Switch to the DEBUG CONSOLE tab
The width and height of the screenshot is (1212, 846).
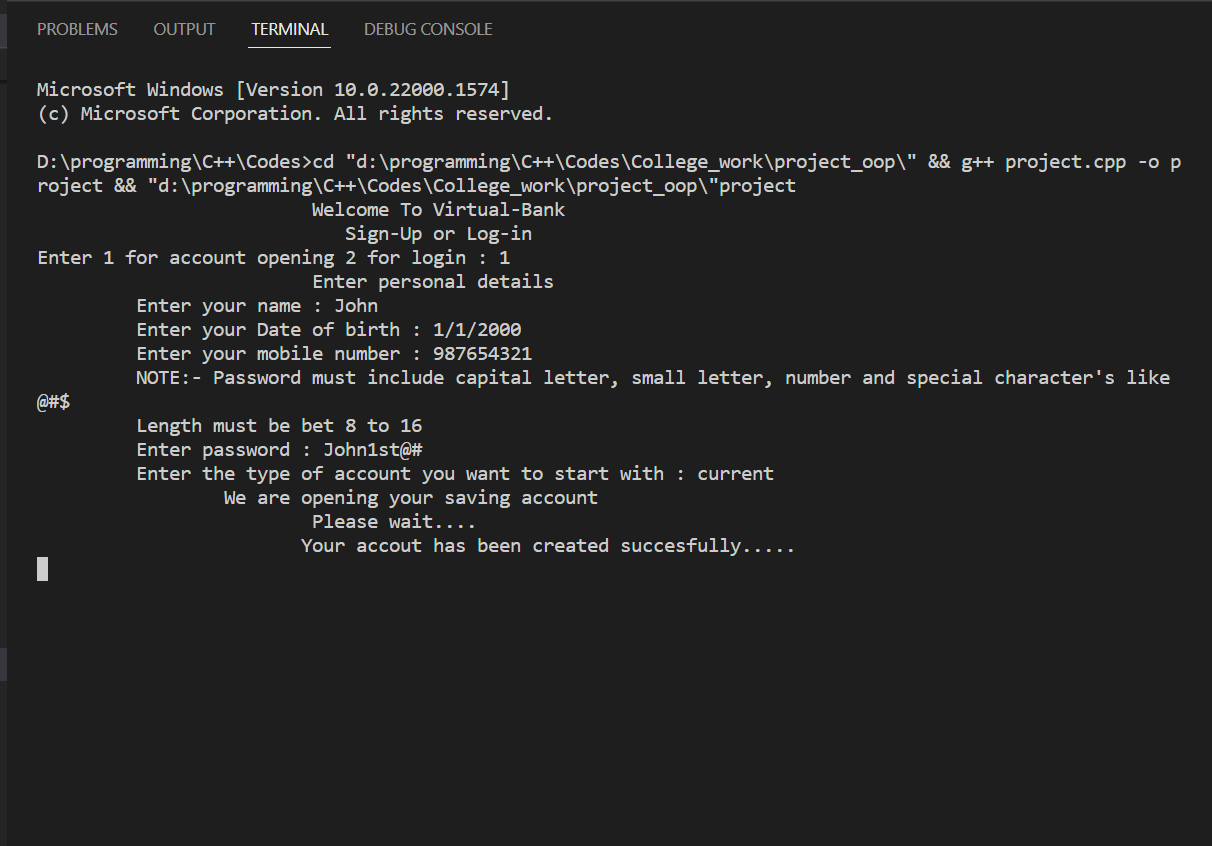click(x=428, y=29)
